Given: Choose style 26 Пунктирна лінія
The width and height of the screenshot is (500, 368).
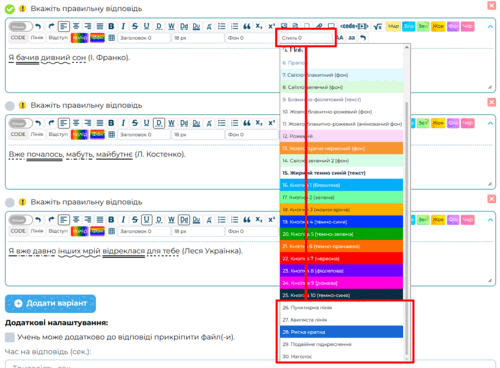Looking at the screenshot, I should 341,307.
